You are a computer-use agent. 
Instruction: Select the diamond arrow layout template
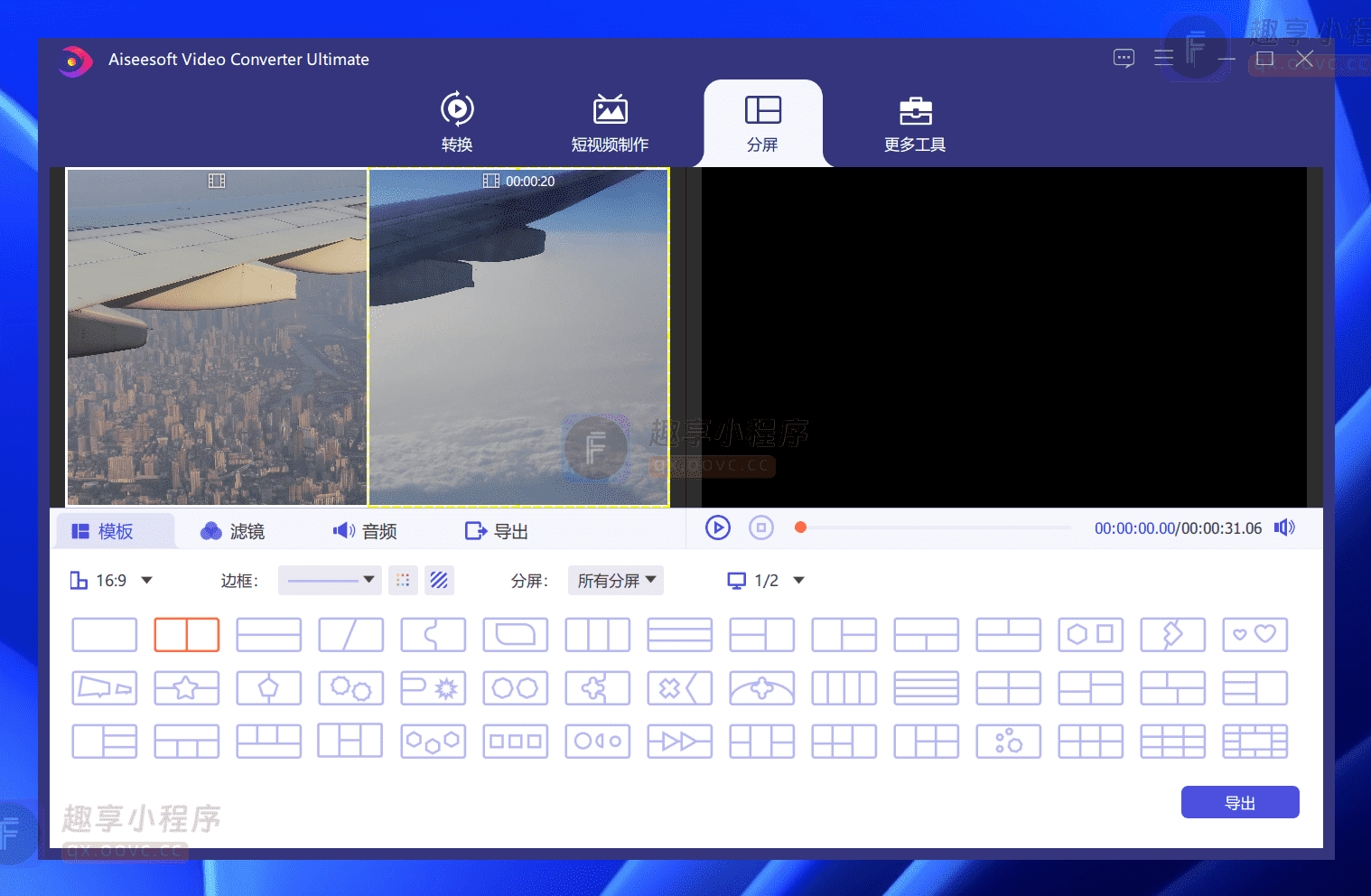tap(1173, 635)
